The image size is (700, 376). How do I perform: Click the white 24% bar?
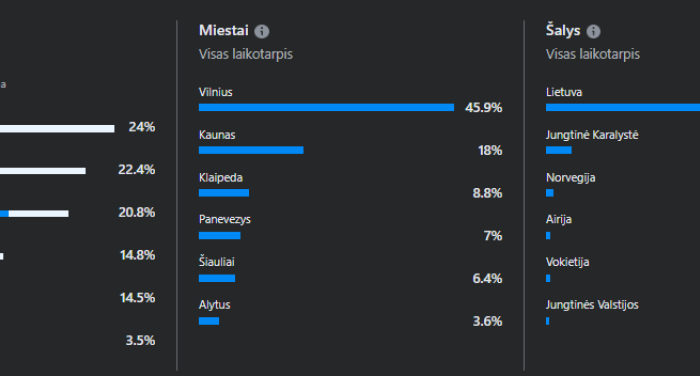[57, 129]
